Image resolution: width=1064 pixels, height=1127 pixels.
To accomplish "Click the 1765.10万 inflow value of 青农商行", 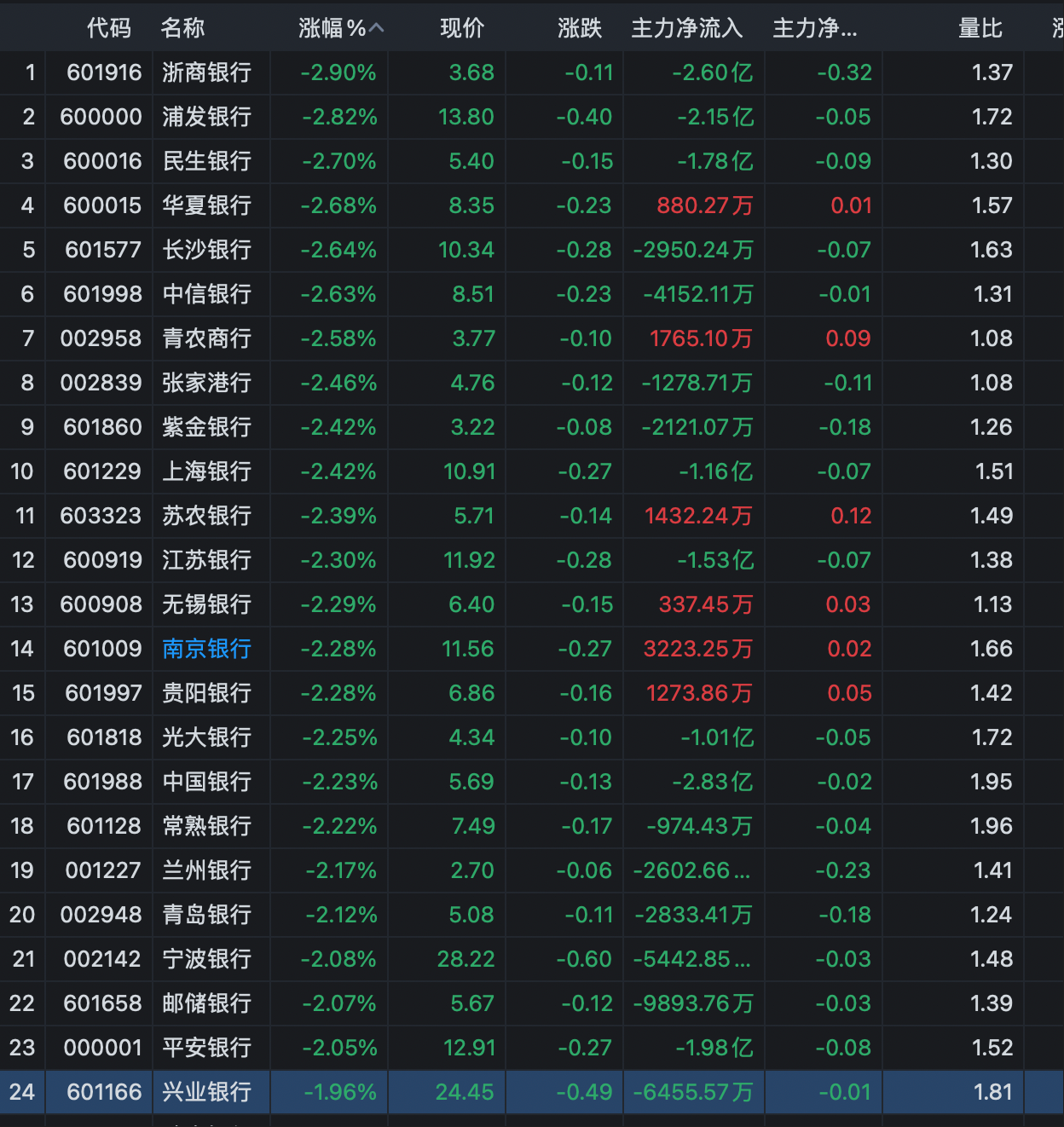I will tap(701, 338).
